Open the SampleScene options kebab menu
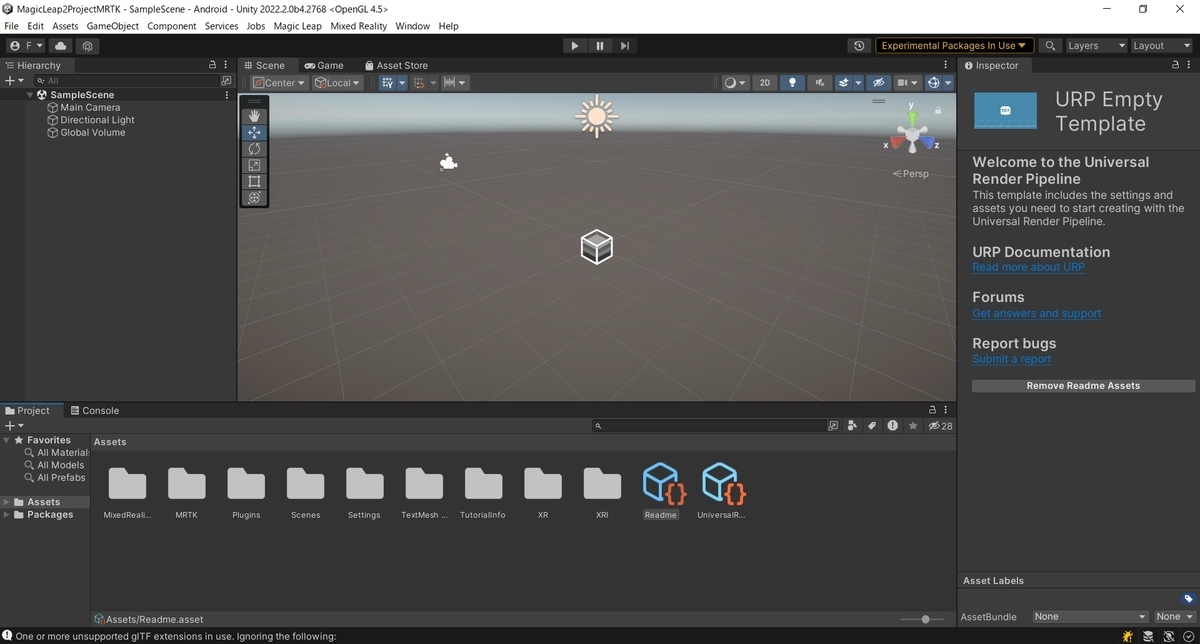 pos(227,95)
